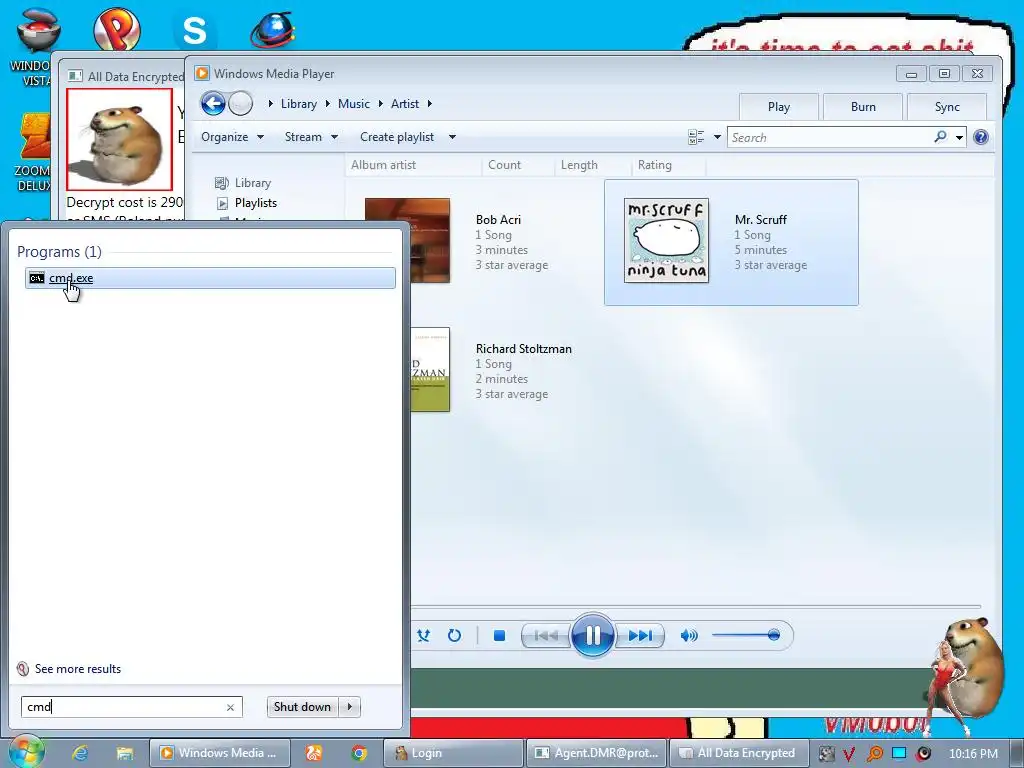1024x768 pixels.
Task: Click the Mr. Scruff artist name
Action: coord(761,219)
